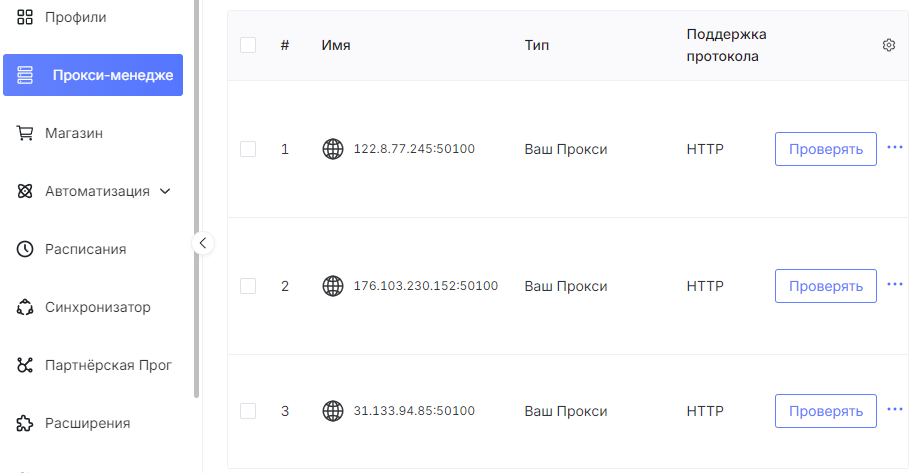Check the box for proxy row 1
Screen dimensions: 912x473
point(248,149)
